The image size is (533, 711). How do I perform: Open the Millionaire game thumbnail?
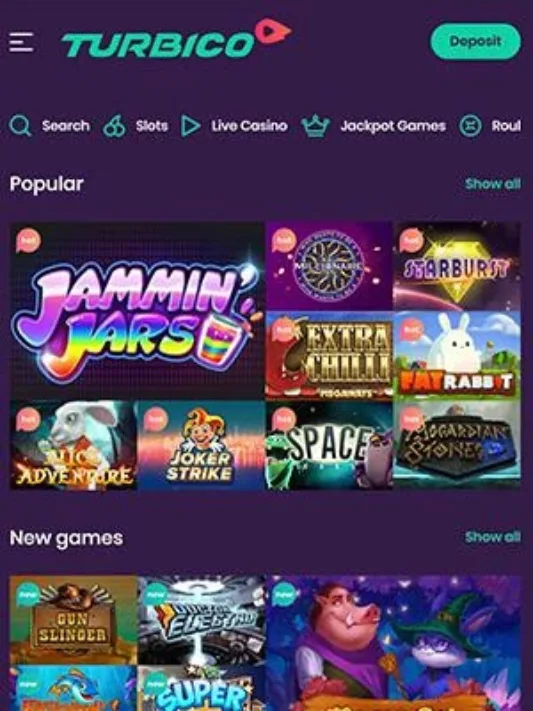coord(329,266)
